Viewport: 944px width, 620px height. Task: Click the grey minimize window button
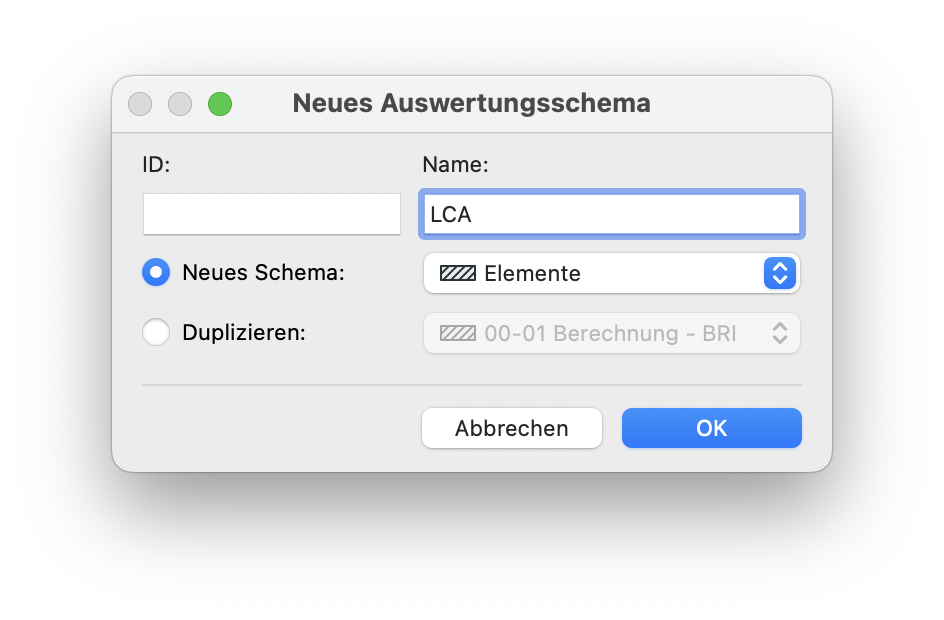click(180, 104)
